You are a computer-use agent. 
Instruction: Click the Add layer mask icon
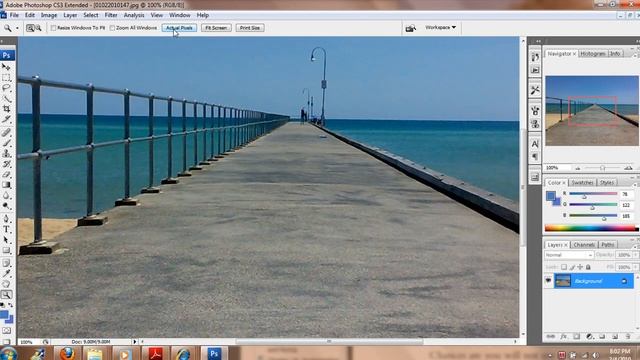pyautogui.click(x=576, y=337)
